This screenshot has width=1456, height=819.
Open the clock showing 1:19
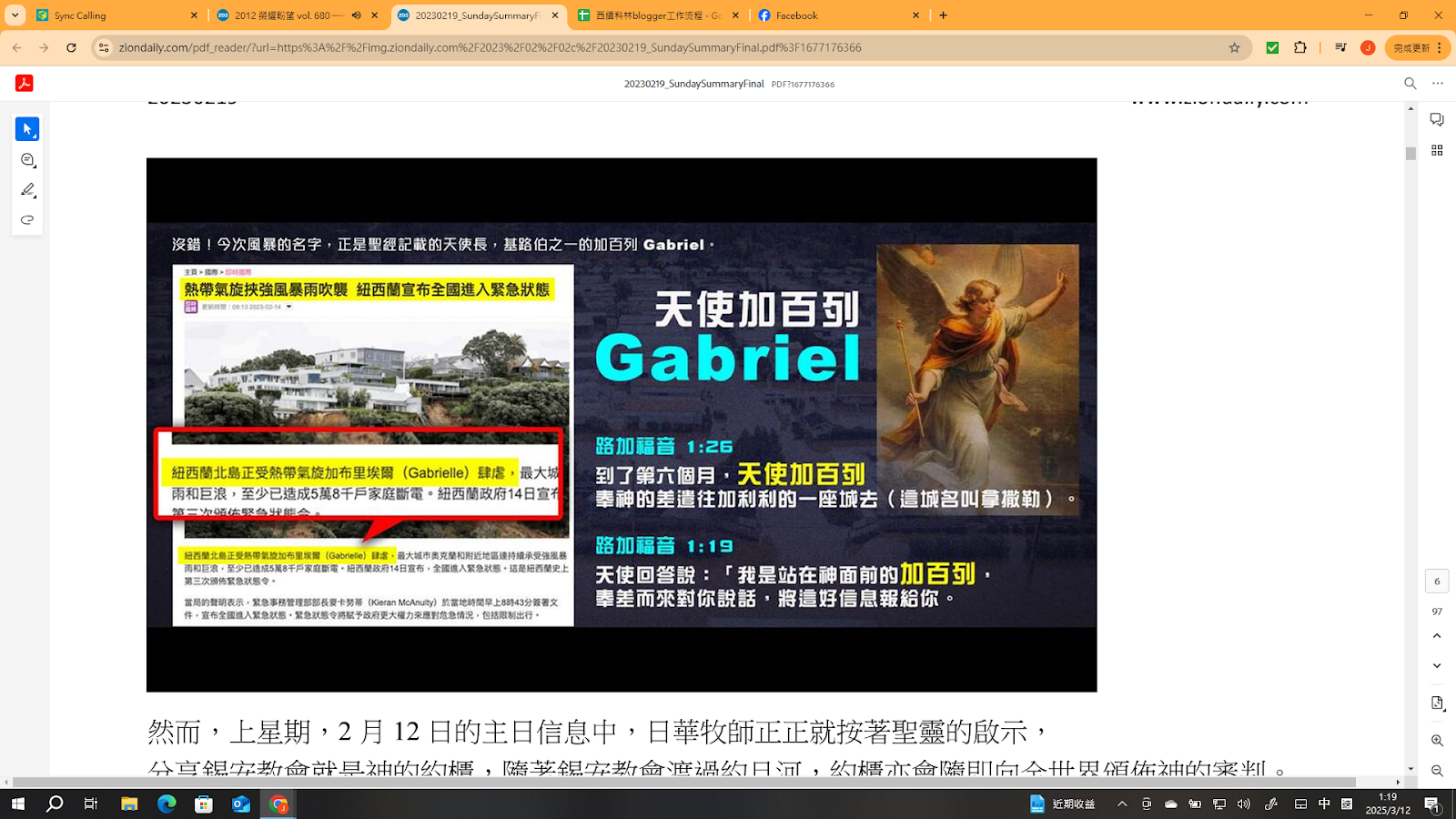tap(1388, 804)
